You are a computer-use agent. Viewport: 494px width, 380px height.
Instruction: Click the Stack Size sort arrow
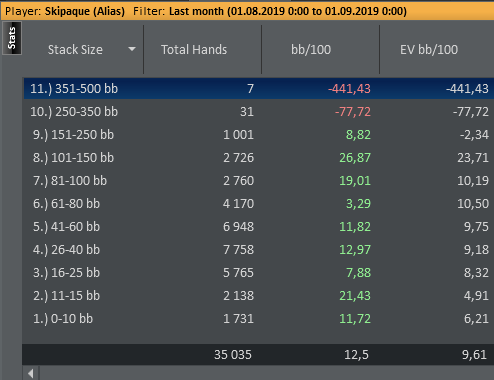click(132, 49)
